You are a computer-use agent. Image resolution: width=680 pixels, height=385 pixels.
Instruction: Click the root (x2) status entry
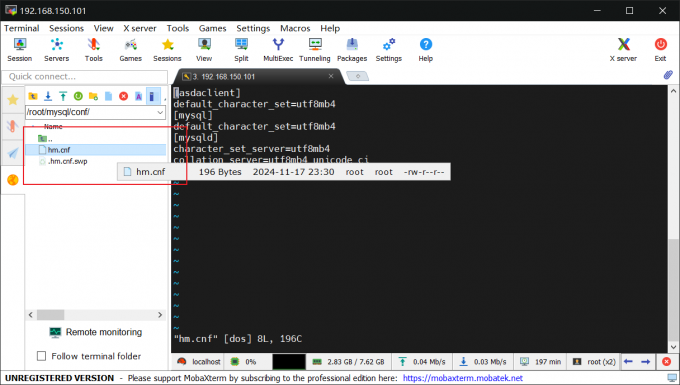[x=595, y=362]
